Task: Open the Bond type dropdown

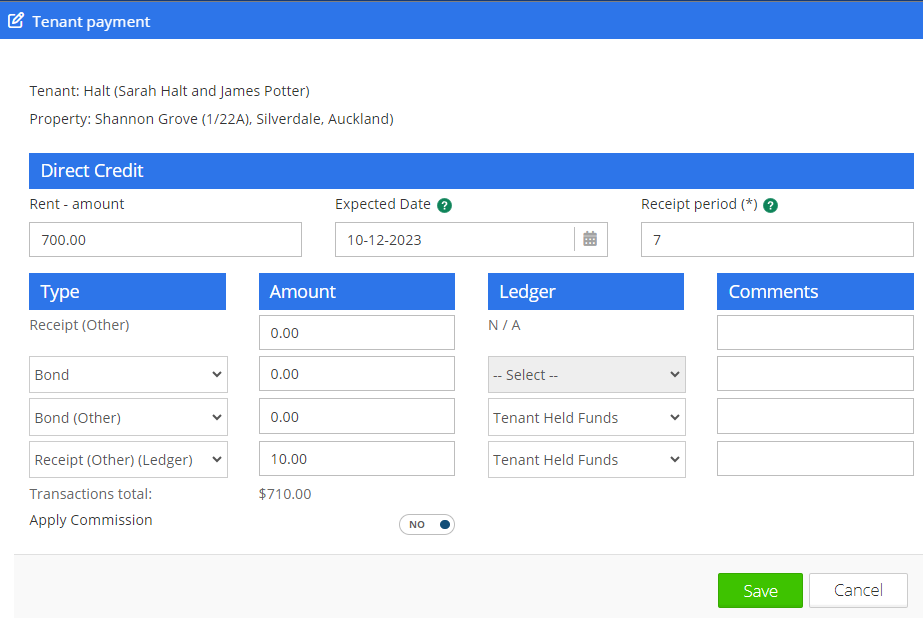Action: 128,374
